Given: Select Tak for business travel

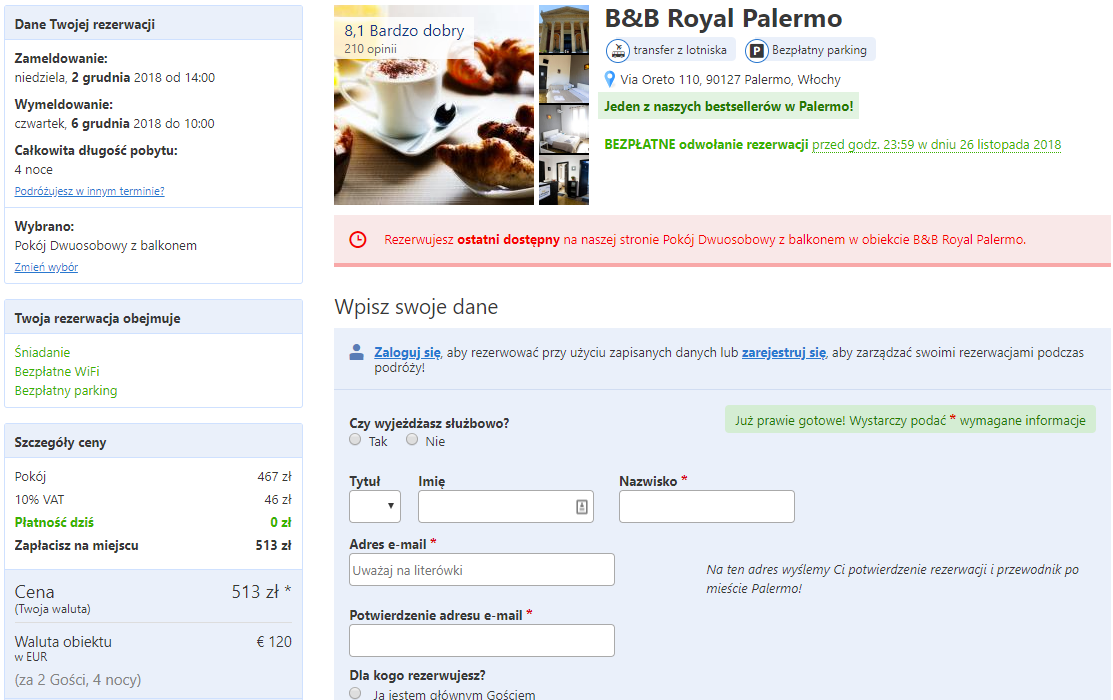Looking at the screenshot, I should point(355,439).
